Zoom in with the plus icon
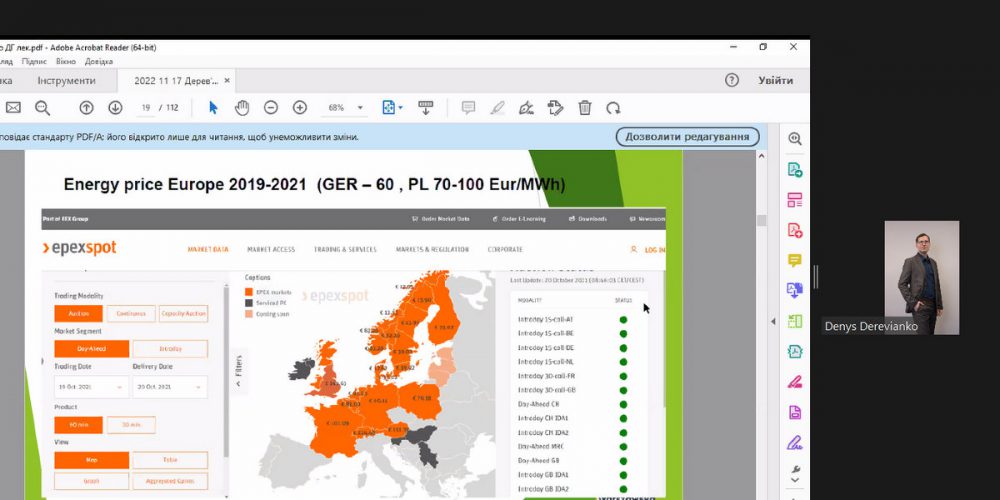The image size is (1000, 500). (x=300, y=108)
